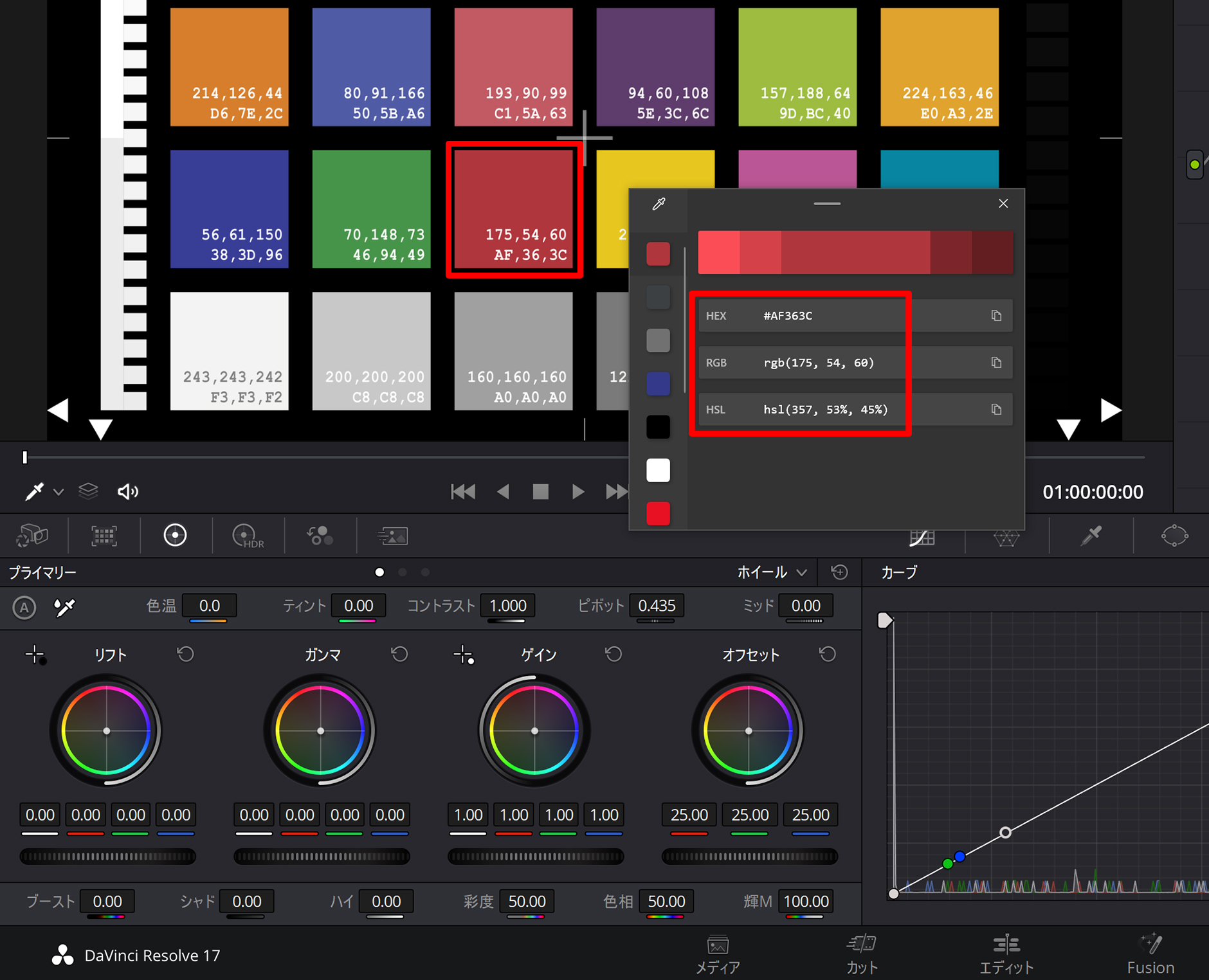The width and height of the screenshot is (1209, 980).
Task: Play the clip in reverse
Action: [x=503, y=492]
